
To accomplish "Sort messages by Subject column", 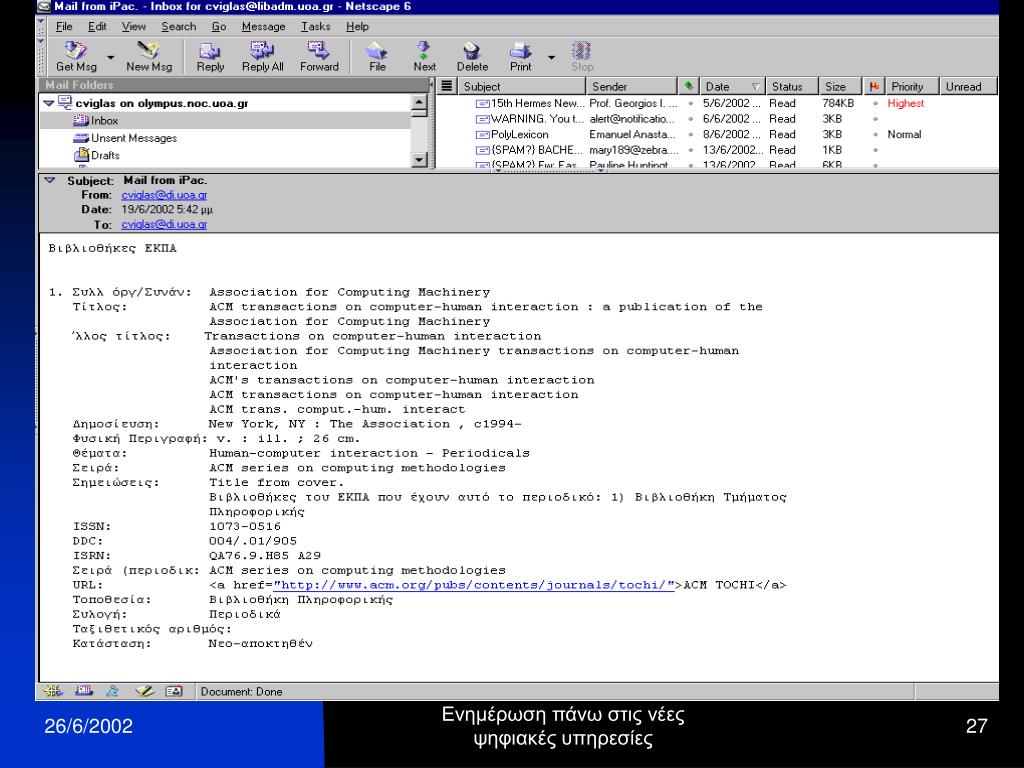I will point(521,86).
